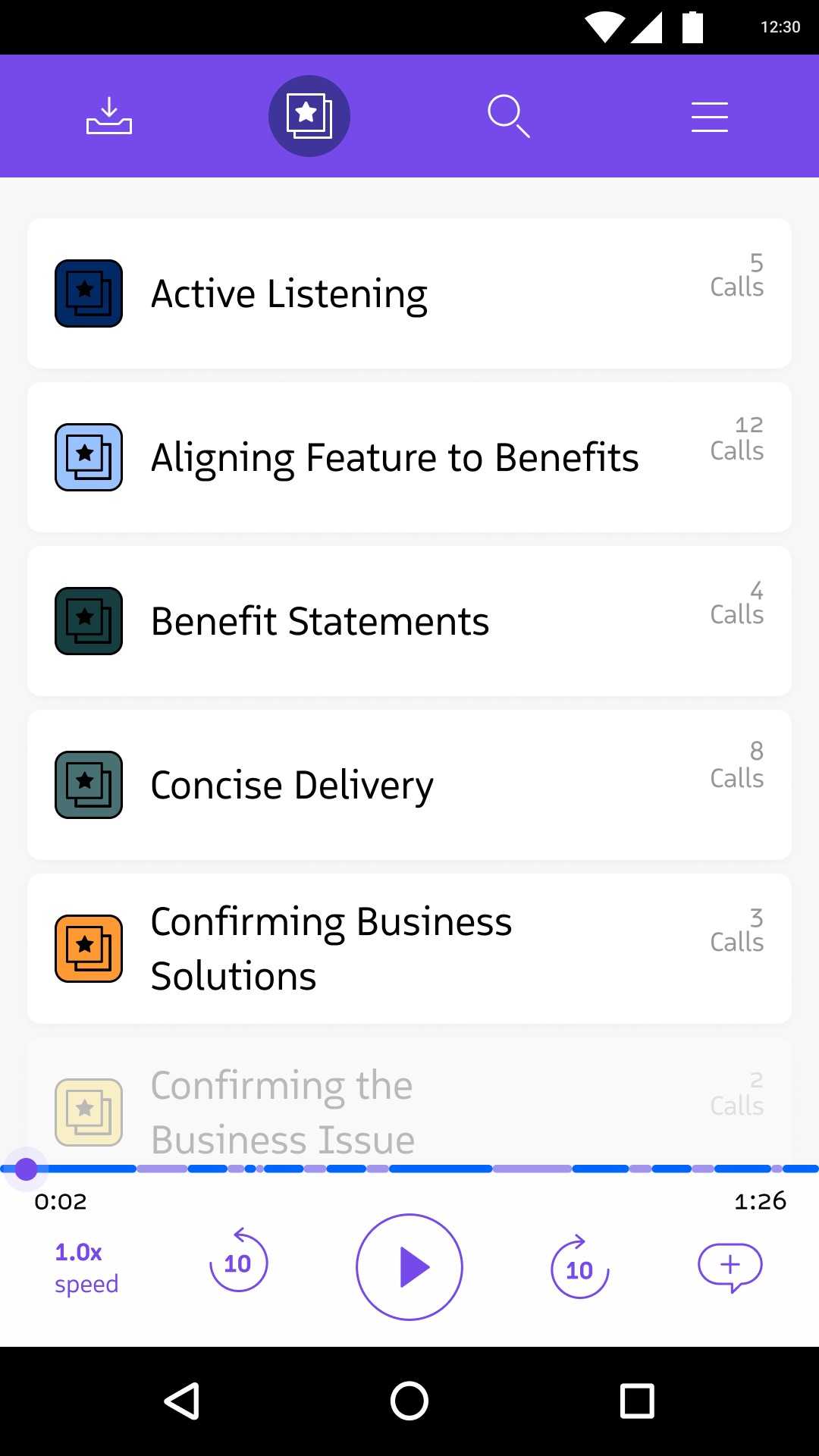Click the orange Confirming Business Solutions icon

[x=89, y=949]
